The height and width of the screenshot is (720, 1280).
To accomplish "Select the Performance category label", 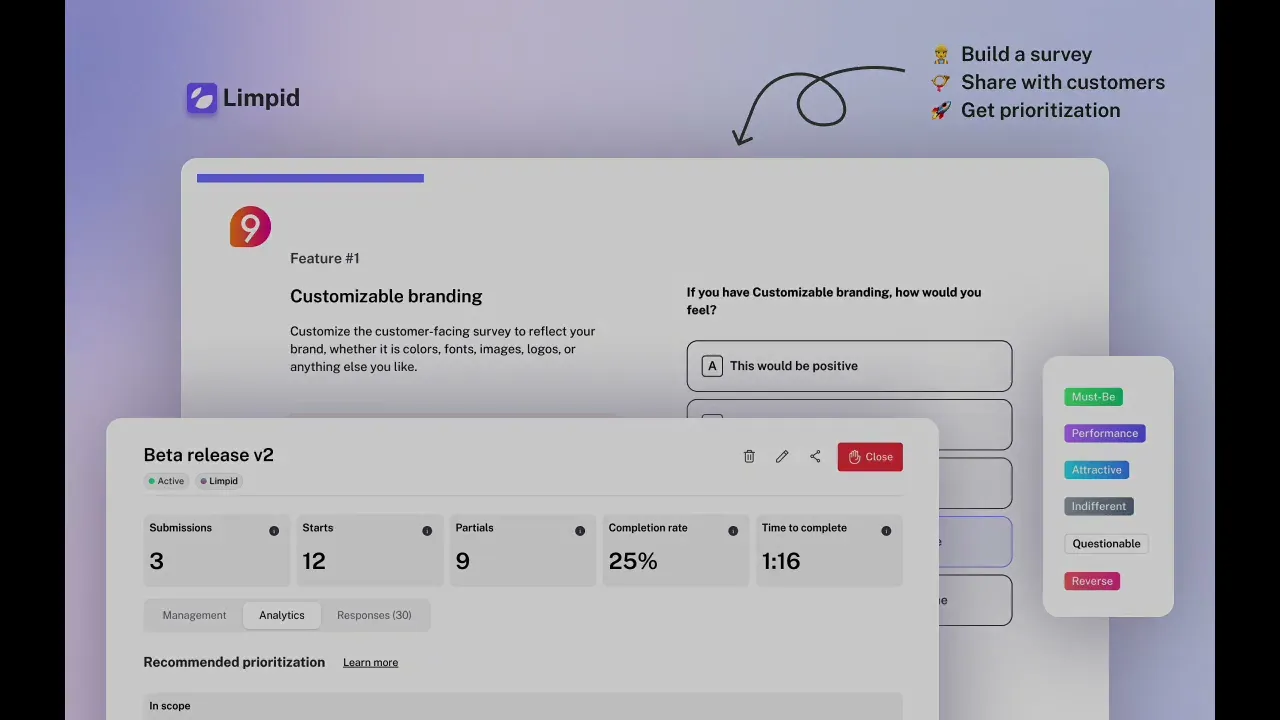I will (x=1105, y=433).
